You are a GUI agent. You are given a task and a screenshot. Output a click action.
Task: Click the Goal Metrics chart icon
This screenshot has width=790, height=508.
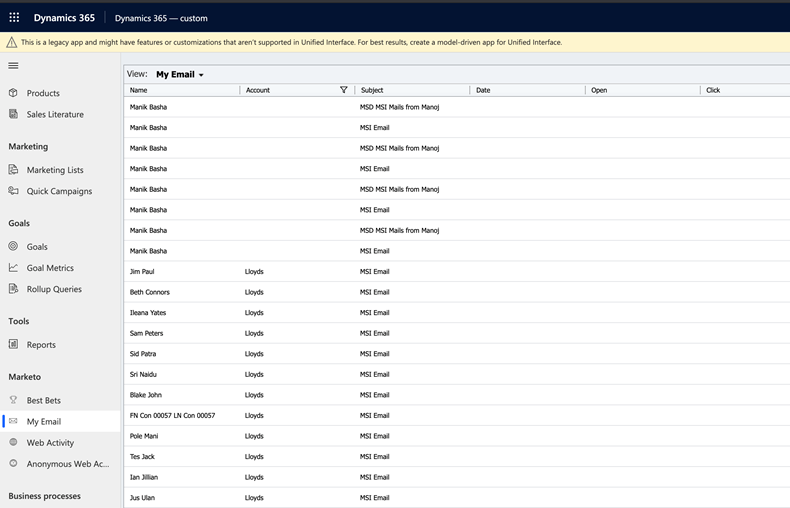click(x=14, y=267)
